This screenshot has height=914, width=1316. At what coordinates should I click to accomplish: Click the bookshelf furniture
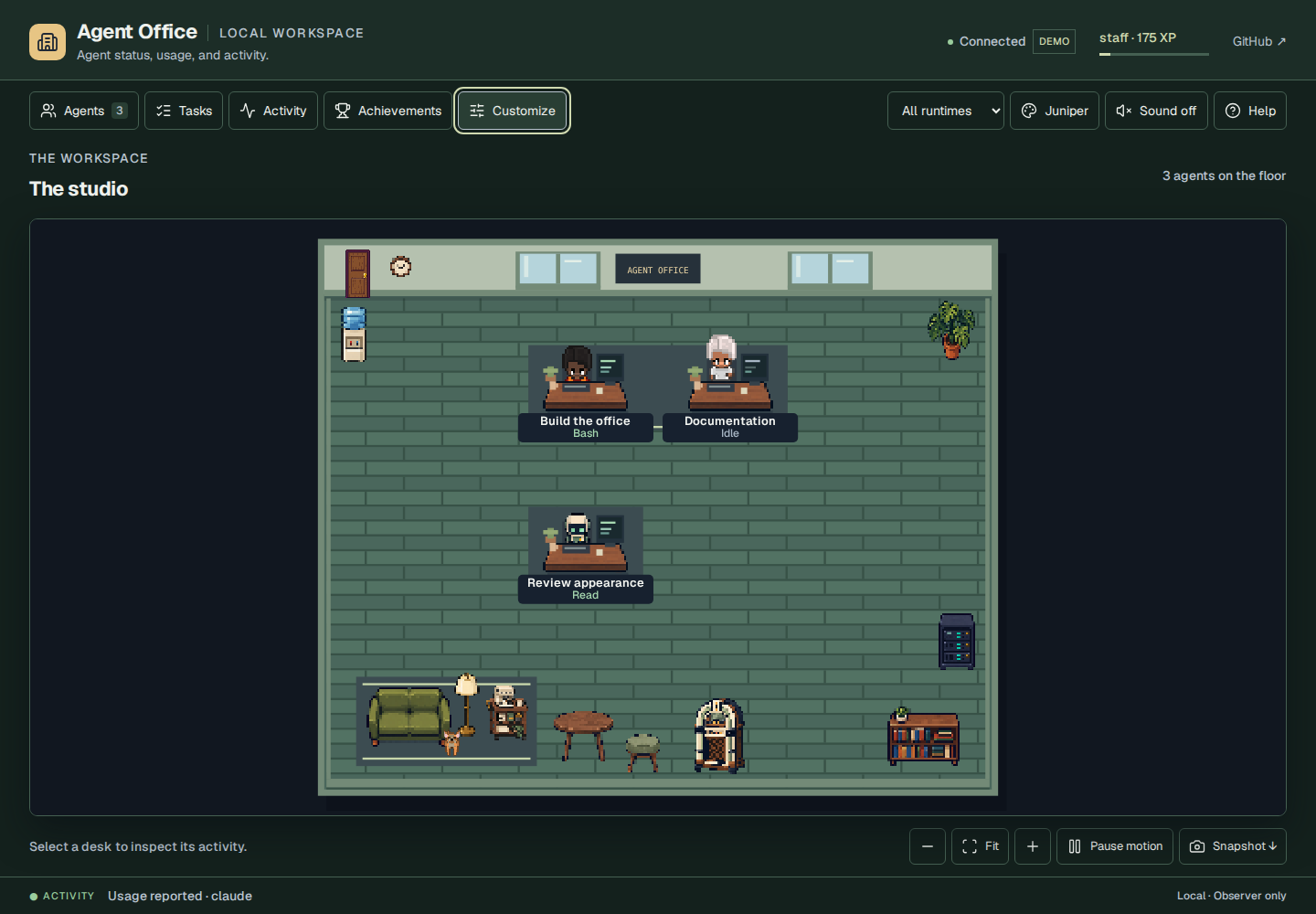click(924, 737)
